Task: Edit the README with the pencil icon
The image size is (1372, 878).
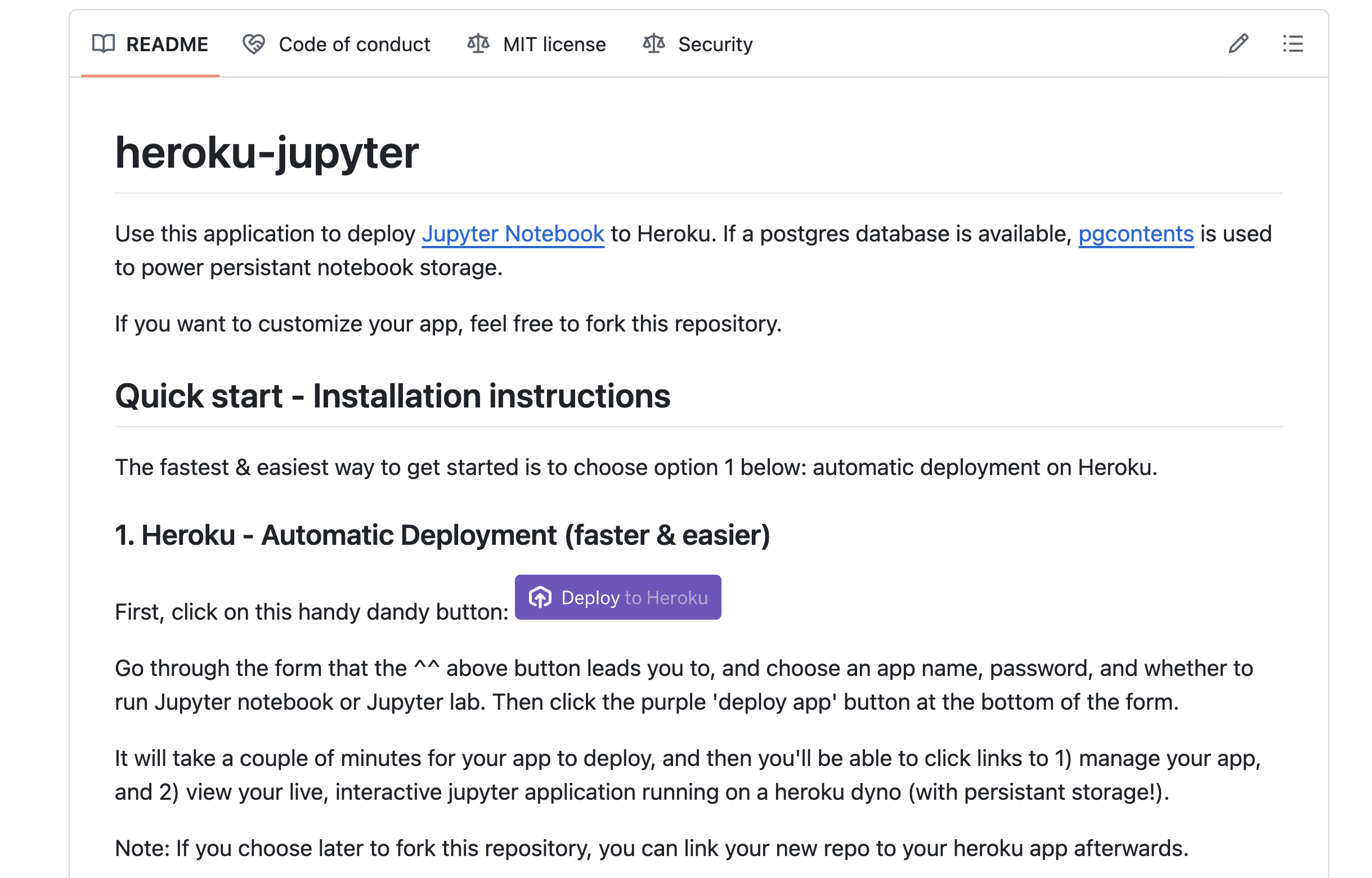Action: pyautogui.click(x=1238, y=44)
